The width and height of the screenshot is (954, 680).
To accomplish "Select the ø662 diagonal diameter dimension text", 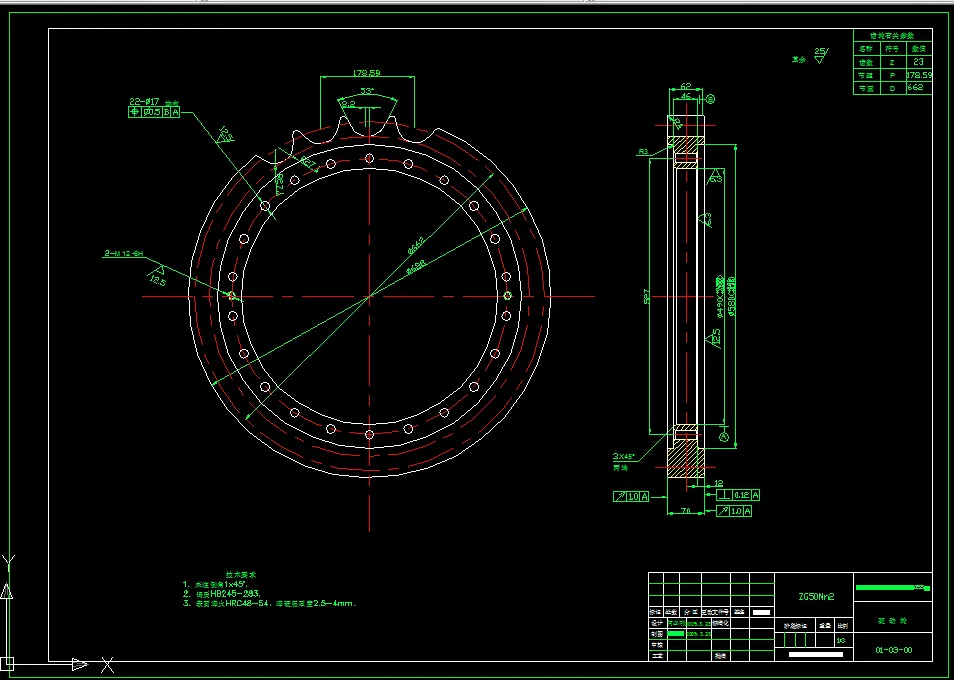I will point(416,245).
